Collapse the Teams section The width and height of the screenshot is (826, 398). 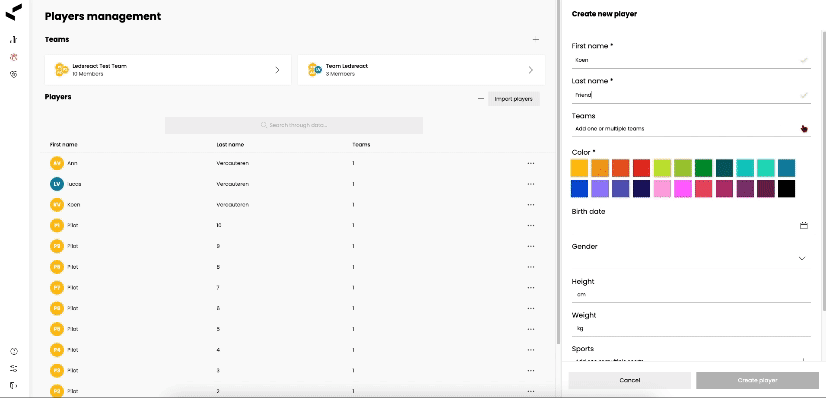click(536, 39)
